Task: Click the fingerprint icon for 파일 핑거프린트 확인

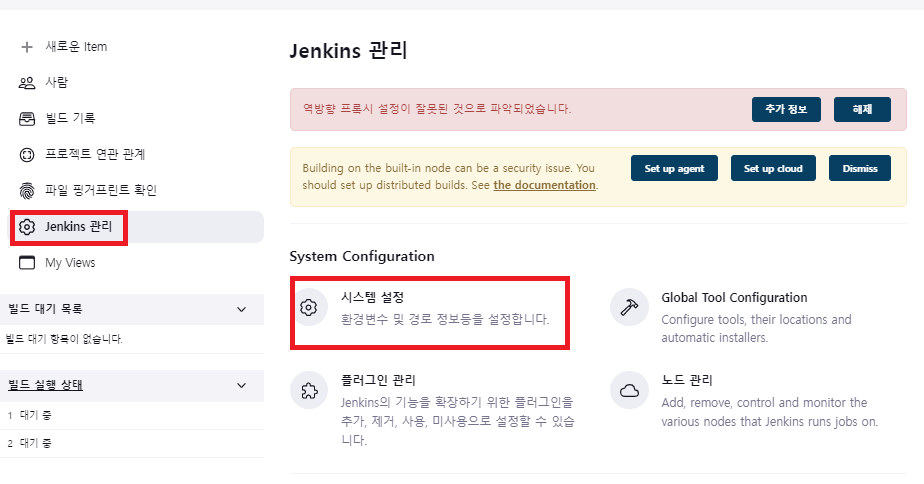Action: (27, 190)
